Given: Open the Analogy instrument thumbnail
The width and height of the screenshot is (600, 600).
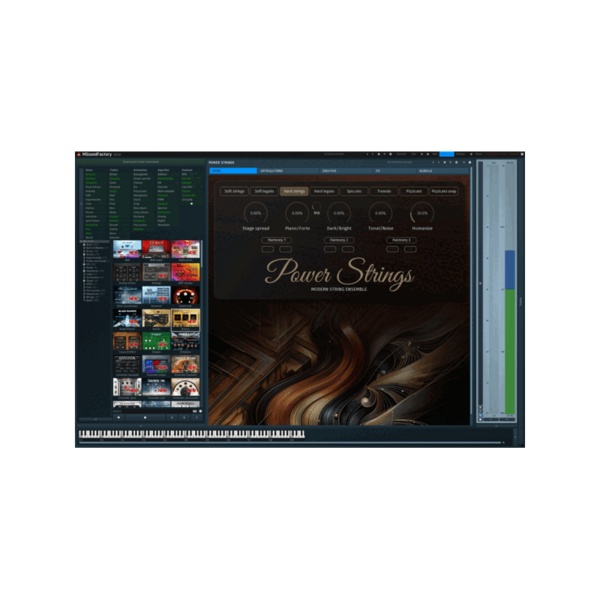Looking at the screenshot, I should (156, 272).
